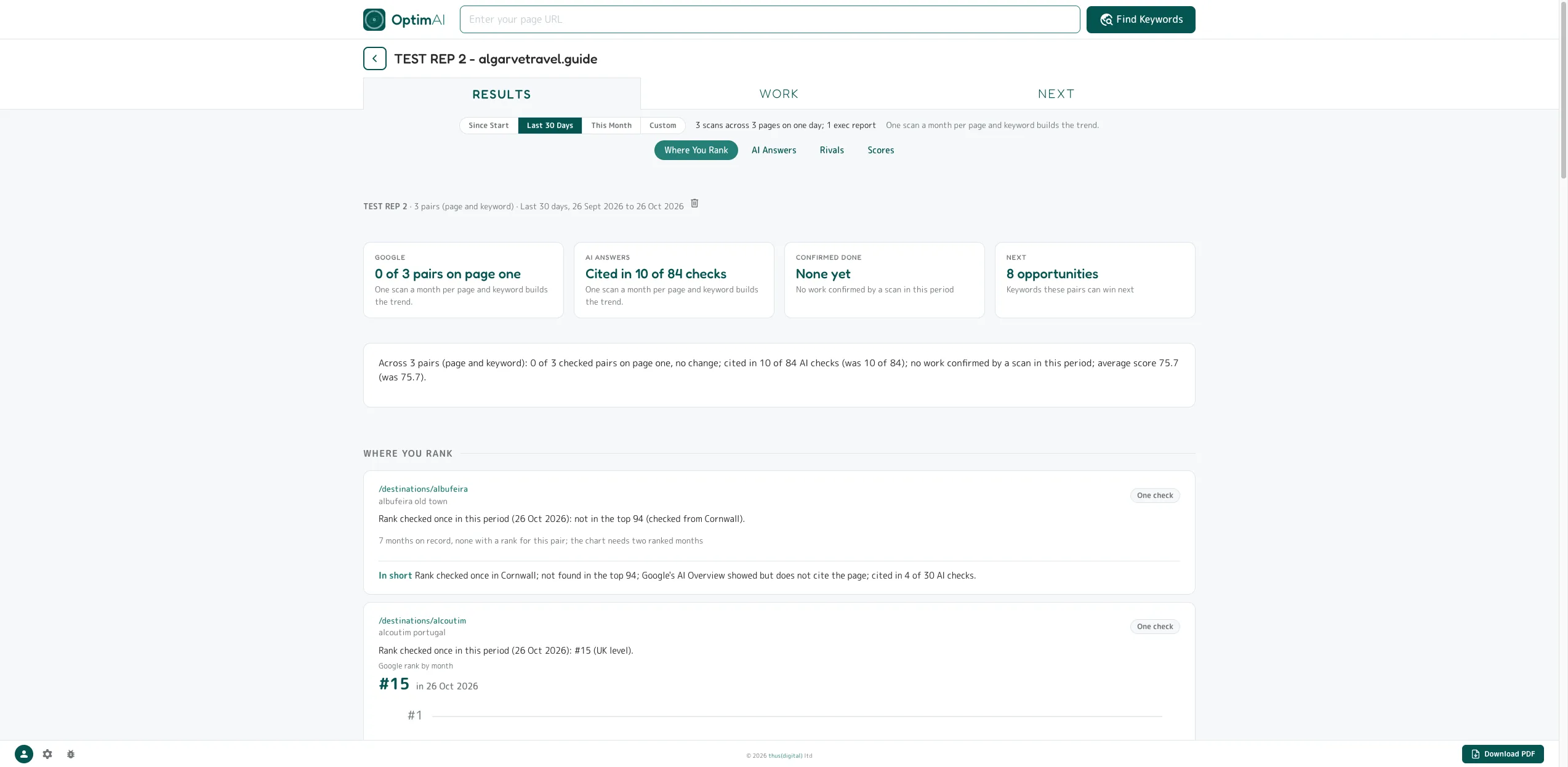Open the user account icon
Image resolution: width=1568 pixels, height=767 pixels.
24,754
